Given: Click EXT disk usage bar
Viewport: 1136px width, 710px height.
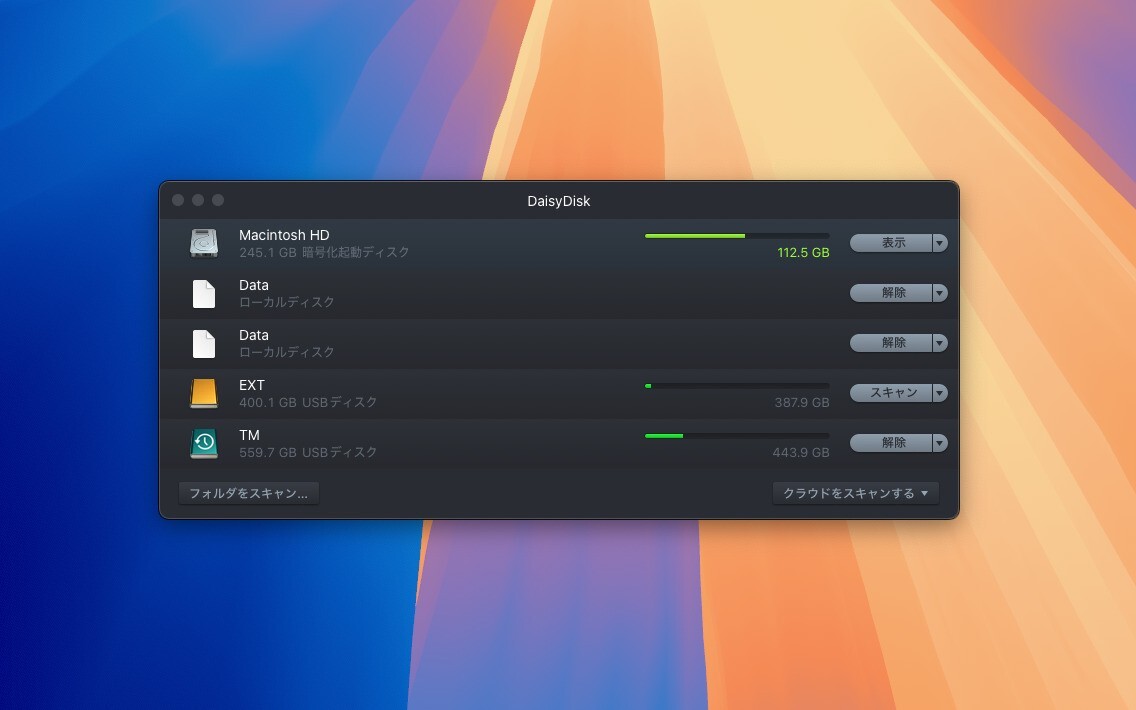Looking at the screenshot, I should (737, 386).
